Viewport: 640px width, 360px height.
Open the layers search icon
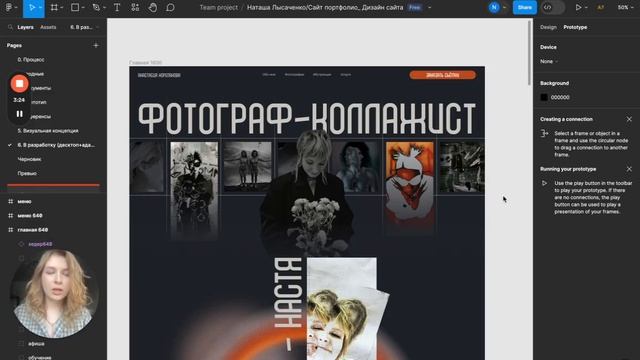(10, 27)
